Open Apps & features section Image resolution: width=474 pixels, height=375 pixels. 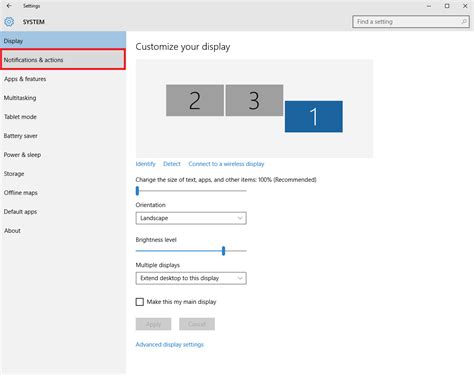click(x=63, y=79)
